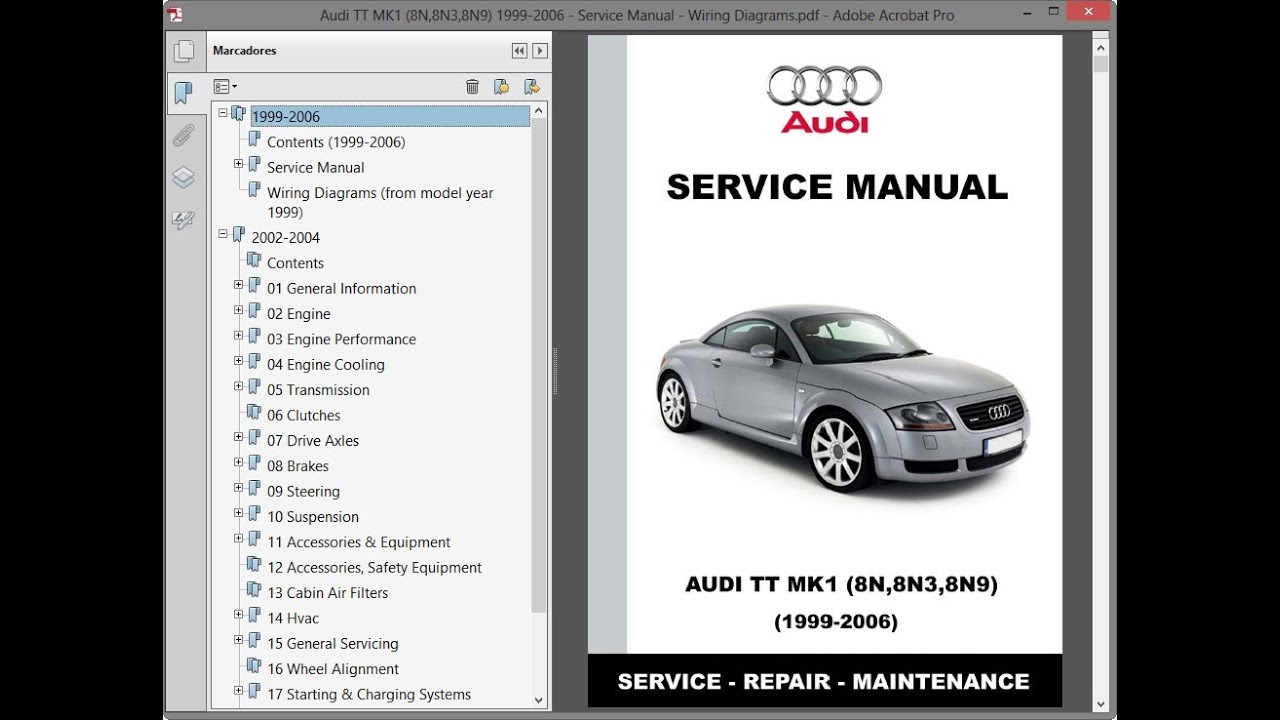Open the Layers panel icon

[183, 178]
